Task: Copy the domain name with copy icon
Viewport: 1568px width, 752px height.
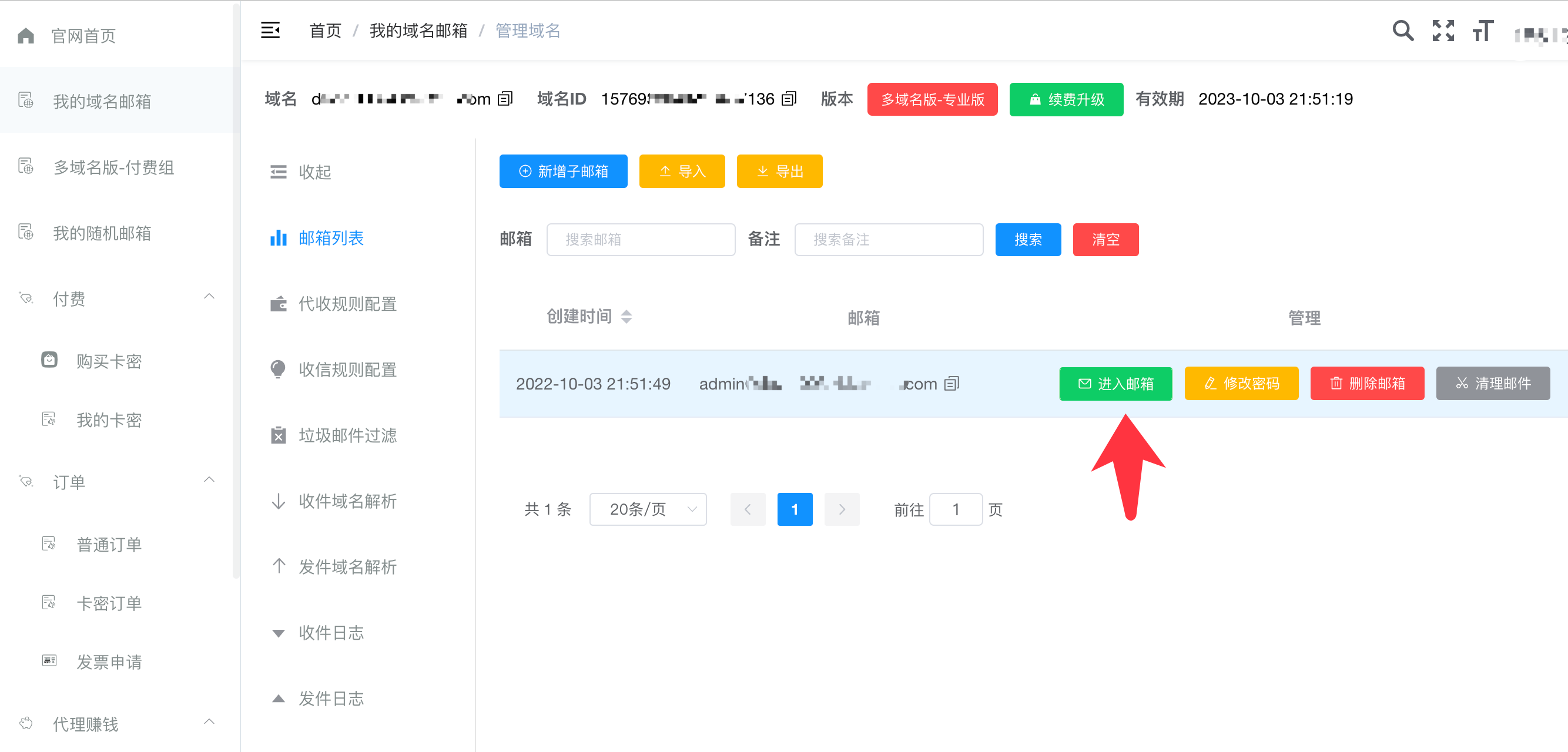Action: tap(505, 99)
